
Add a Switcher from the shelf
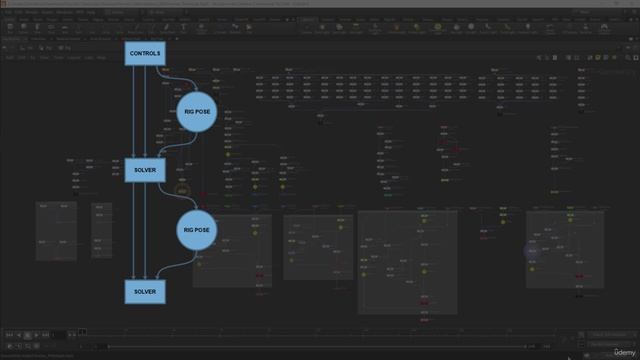[x=586, y=28]
